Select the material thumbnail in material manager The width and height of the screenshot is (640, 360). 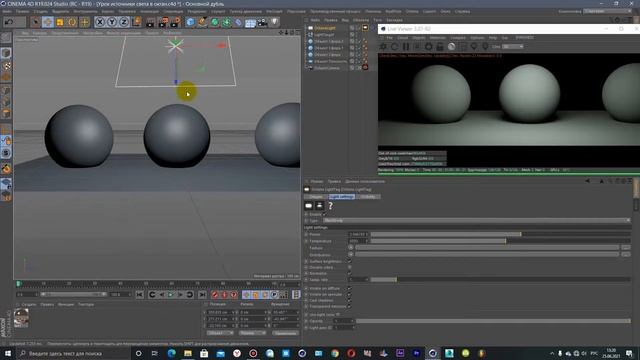pyautogui.click(x=21, y=318)
